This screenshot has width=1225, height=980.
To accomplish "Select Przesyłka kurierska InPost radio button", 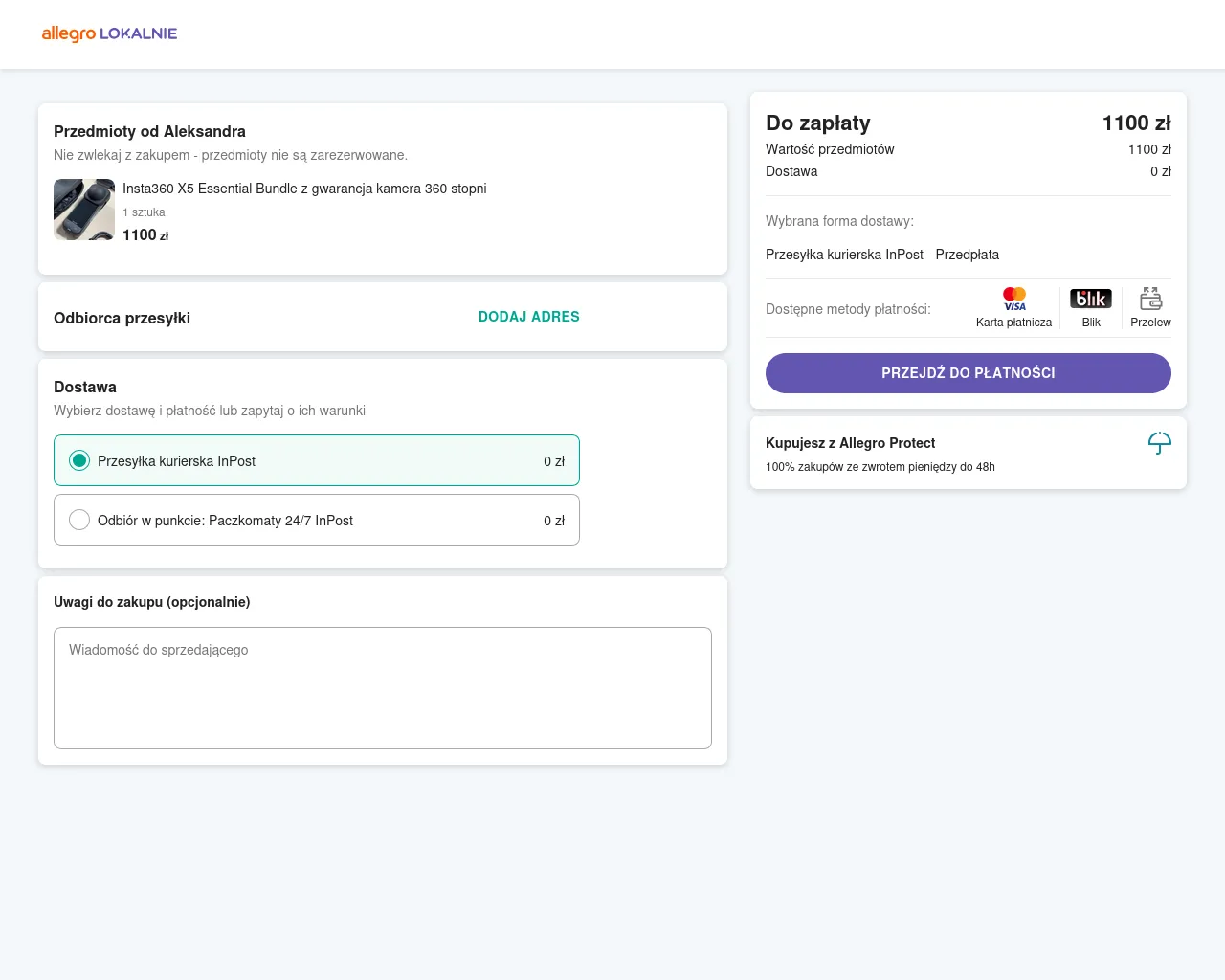I will pyautogui.click(x=79, y=461).
